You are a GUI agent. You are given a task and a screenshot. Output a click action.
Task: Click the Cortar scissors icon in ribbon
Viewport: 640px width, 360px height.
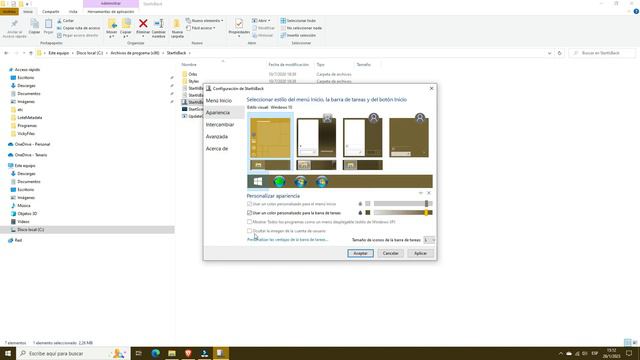[59, 21]
